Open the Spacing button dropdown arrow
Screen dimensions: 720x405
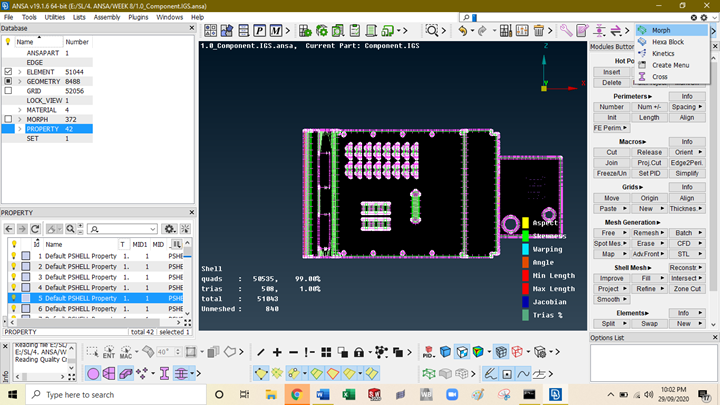pyautogui.click(x=700, y=107)
